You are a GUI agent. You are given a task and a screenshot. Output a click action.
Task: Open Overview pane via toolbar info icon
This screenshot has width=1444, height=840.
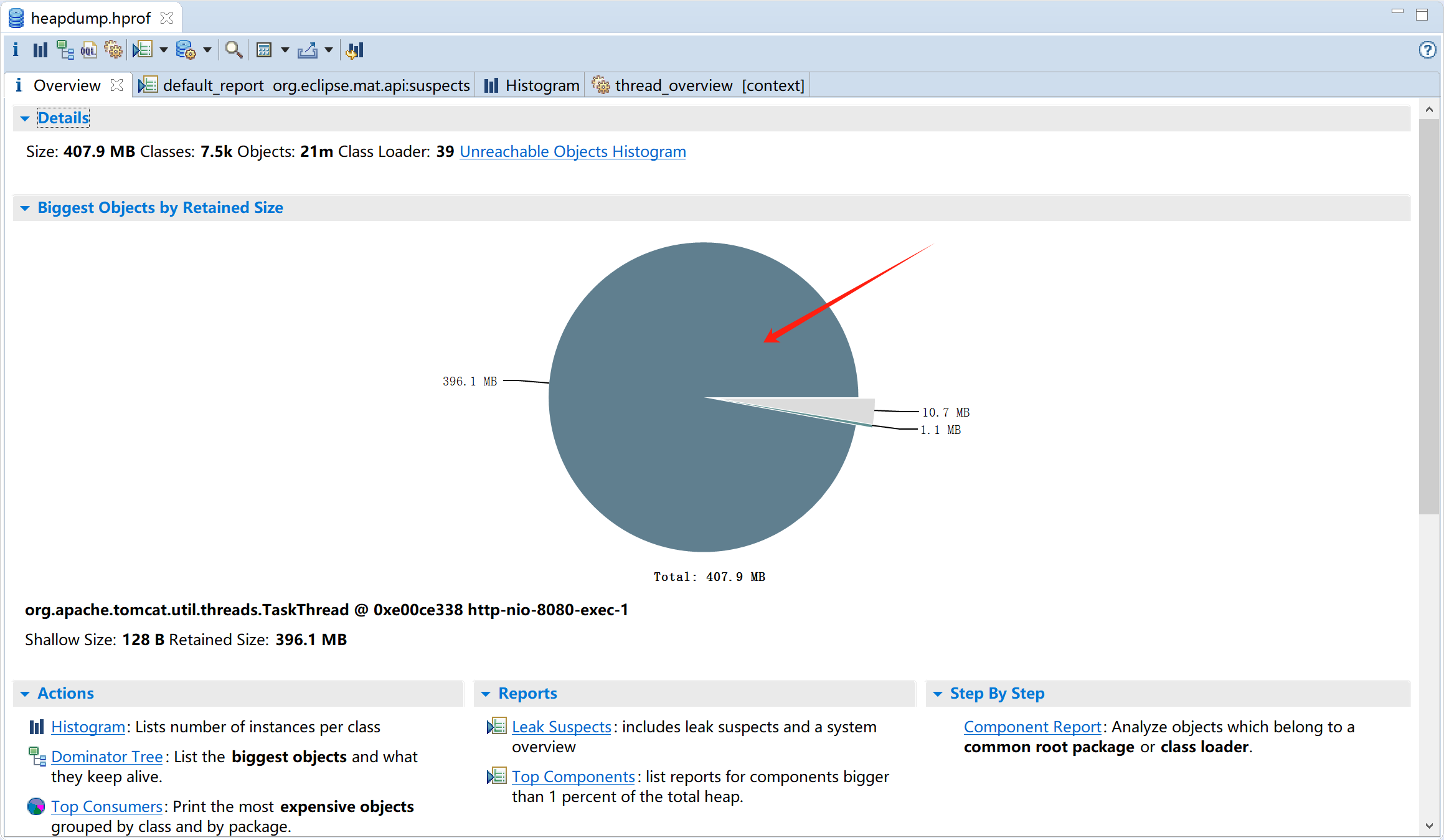tap(16, 50)
